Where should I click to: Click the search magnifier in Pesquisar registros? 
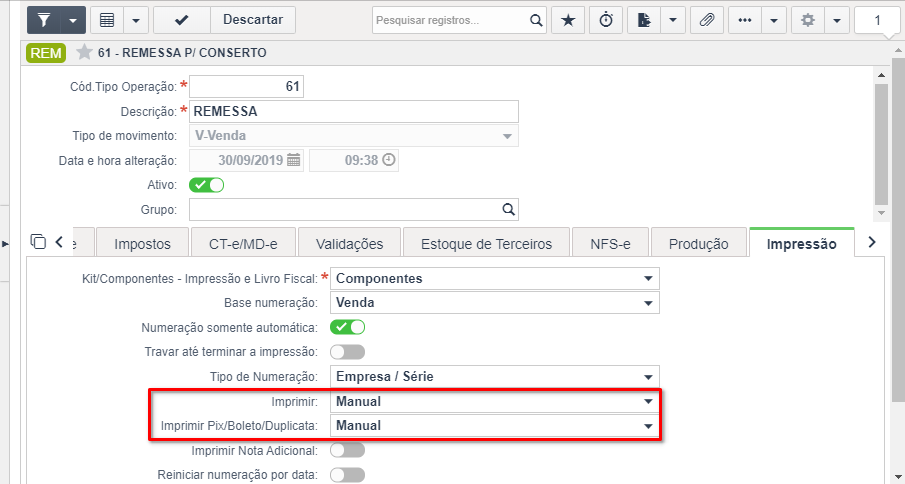[x=536, y=20]
